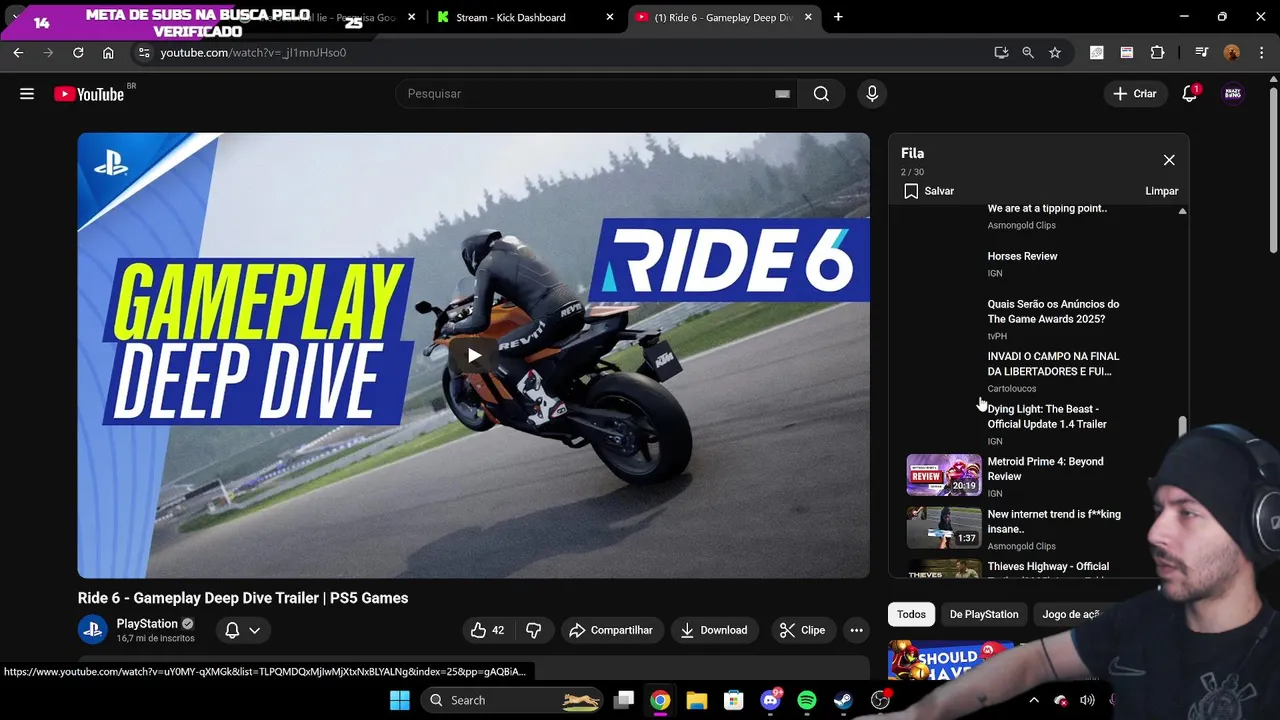This screenshot has height=720, width=1280.
Task: Open the YouTube account avatar menu
Action: [1233, 94]
